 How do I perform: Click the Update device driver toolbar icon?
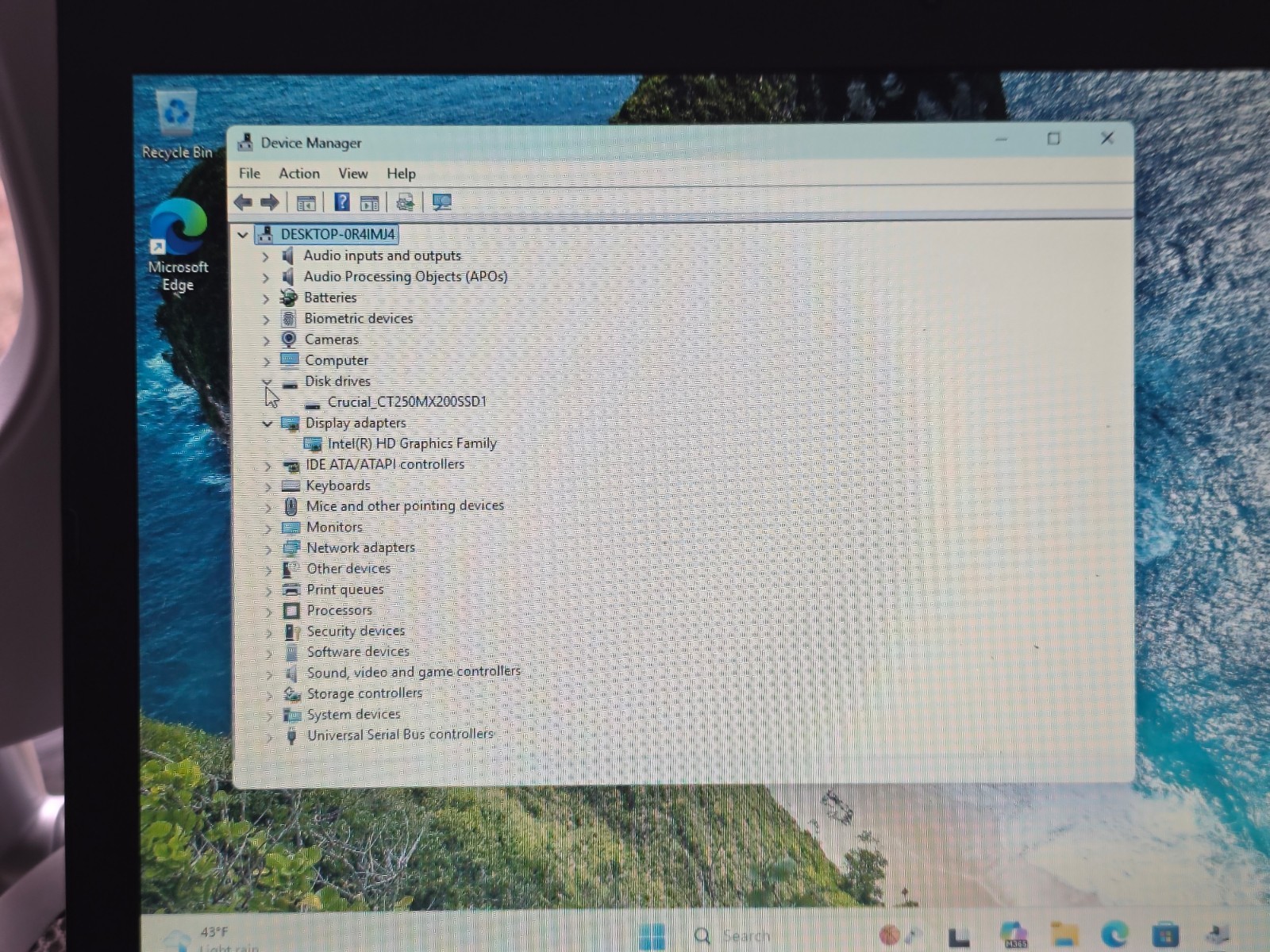[x=406, y=202]
